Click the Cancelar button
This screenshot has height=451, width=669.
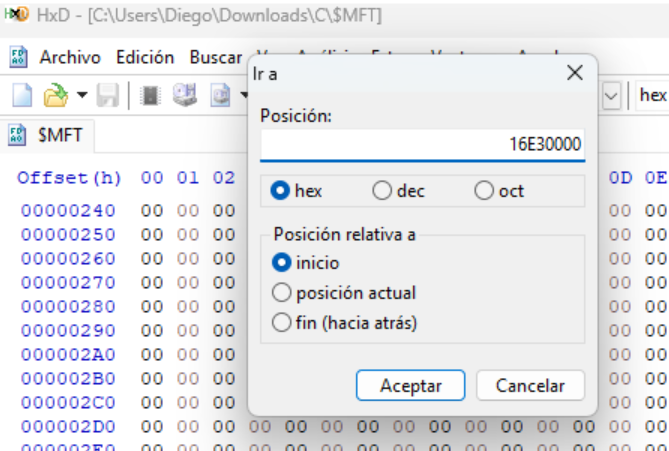click(530, 385)
